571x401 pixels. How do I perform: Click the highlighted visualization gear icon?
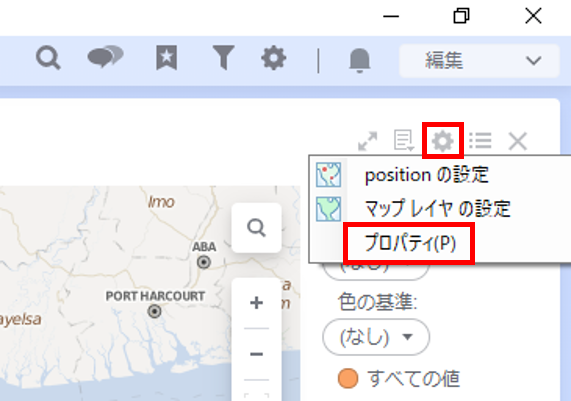pyautogui.click(x=443, y=141)
